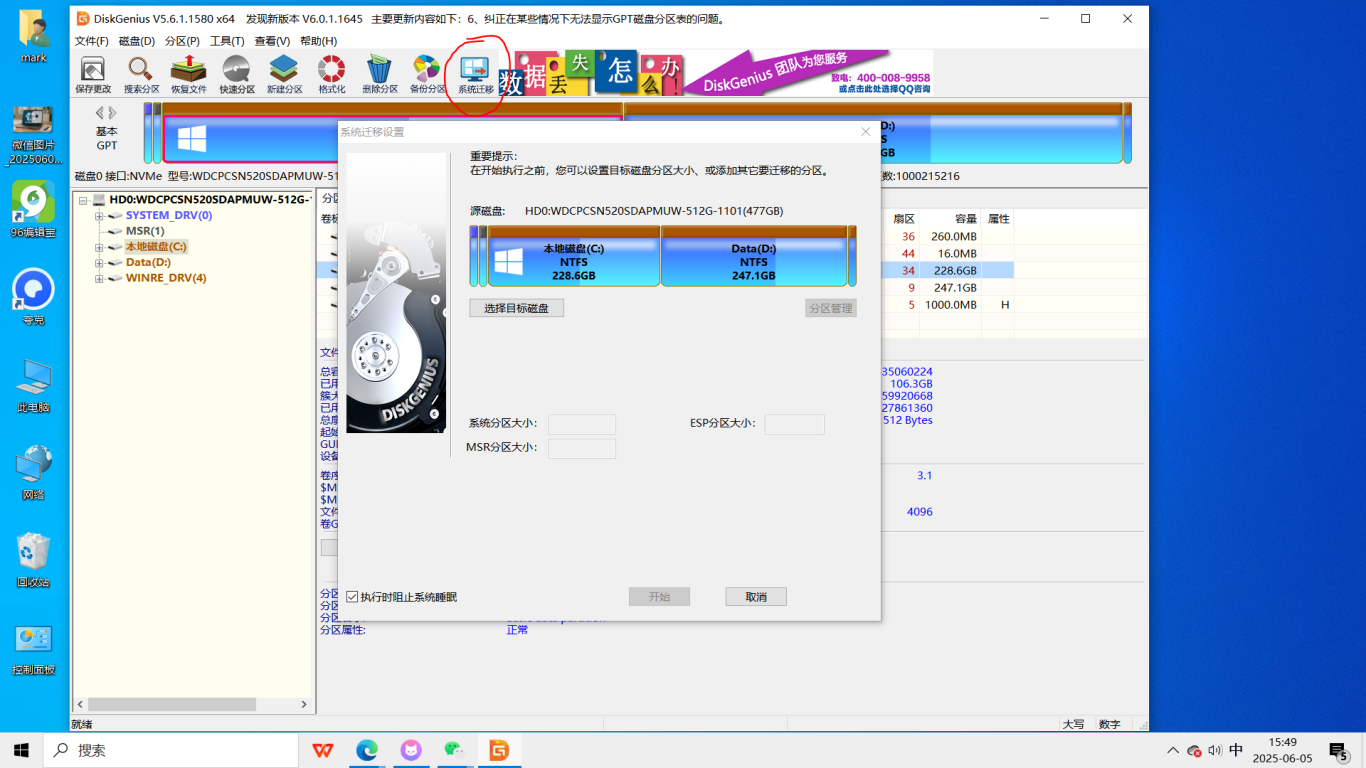Click the 搜索分区 search partition icon
This screenshot has width=1366, height=768.
(x=141, y=75)
